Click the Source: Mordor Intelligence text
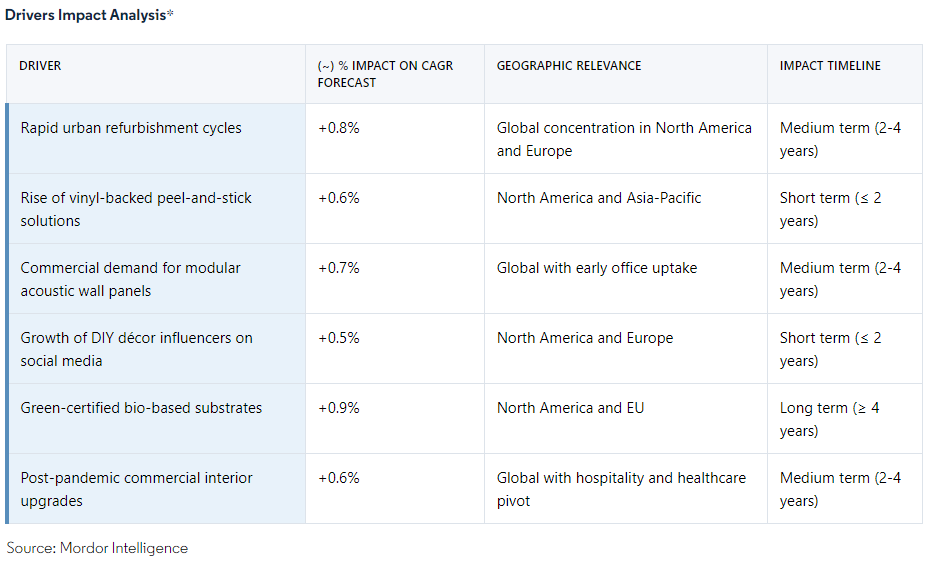The width and height of the screenshot is (932, 561). point(97,548)
